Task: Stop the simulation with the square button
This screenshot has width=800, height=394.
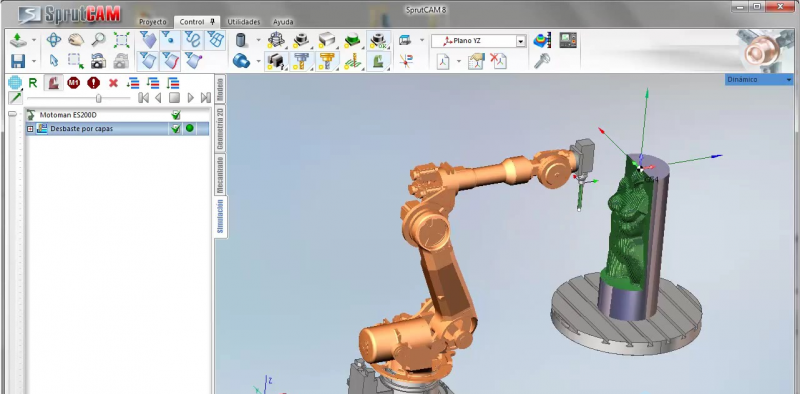Action: pyautogui.click(x=174, y=97)
